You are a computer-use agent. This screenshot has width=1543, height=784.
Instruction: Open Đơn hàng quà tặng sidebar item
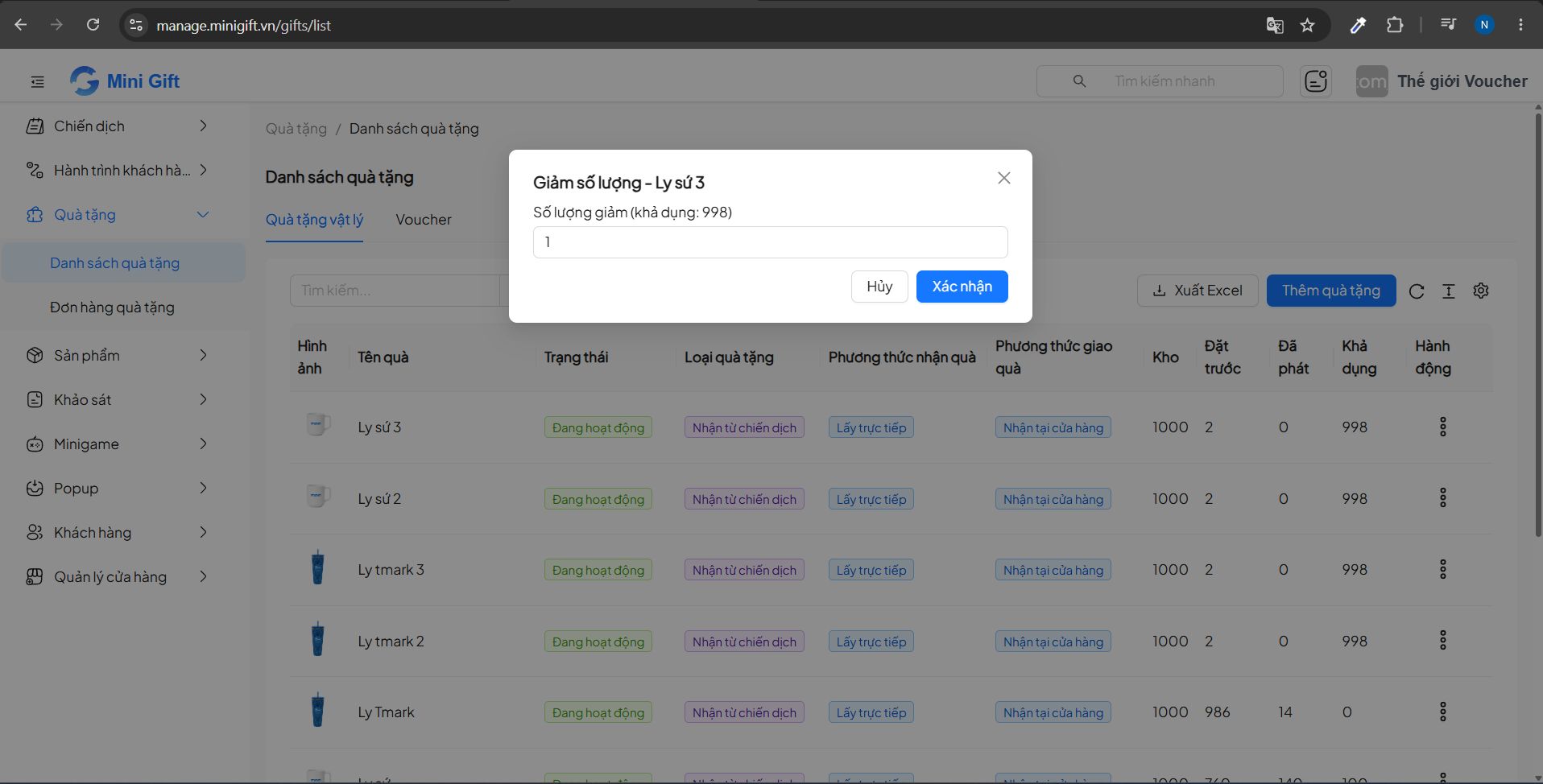click(124, 307)
